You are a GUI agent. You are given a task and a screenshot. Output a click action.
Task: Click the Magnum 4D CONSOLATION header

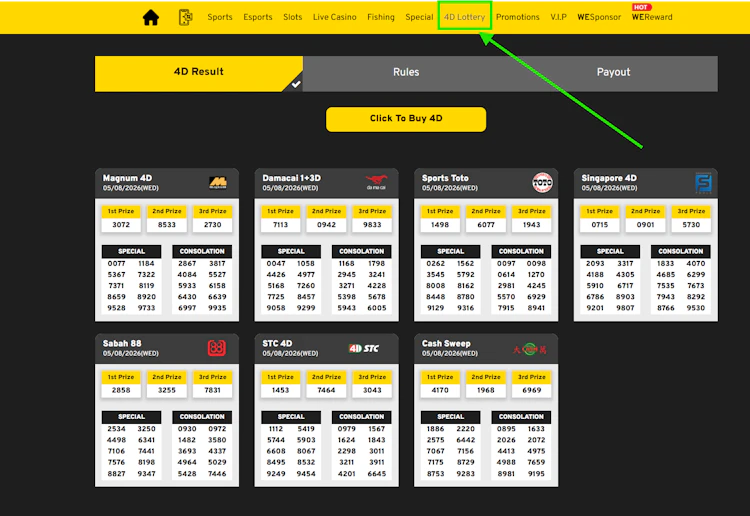pyautogui.click(x=202, y=252)
